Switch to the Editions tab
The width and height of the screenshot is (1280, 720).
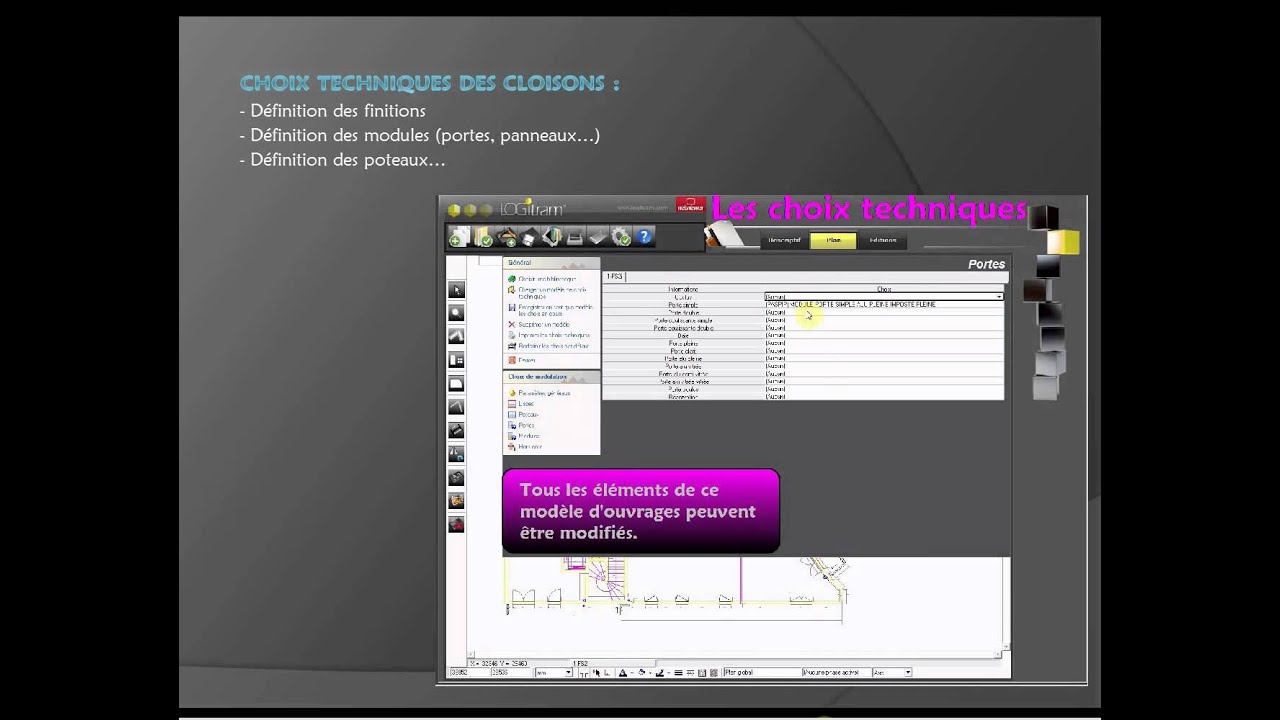(882, 240)
